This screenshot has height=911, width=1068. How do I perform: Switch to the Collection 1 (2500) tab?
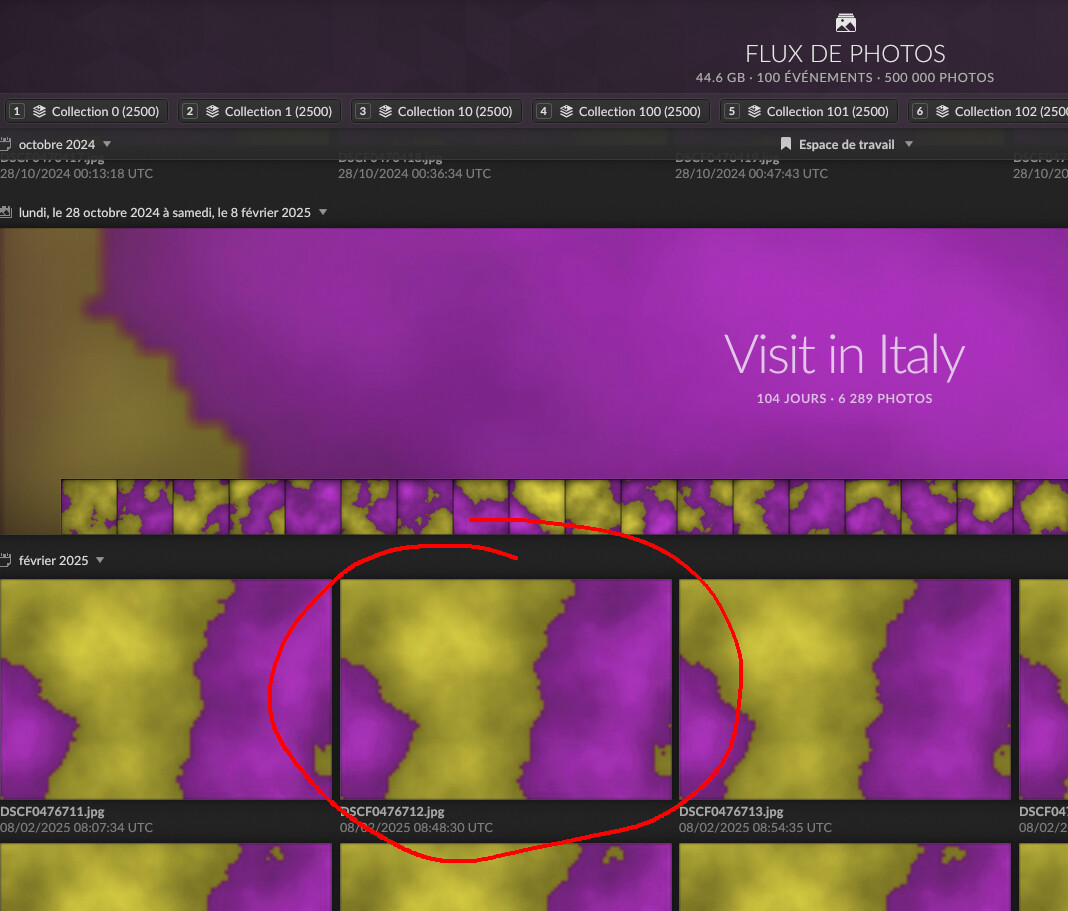tap(261, 111)
